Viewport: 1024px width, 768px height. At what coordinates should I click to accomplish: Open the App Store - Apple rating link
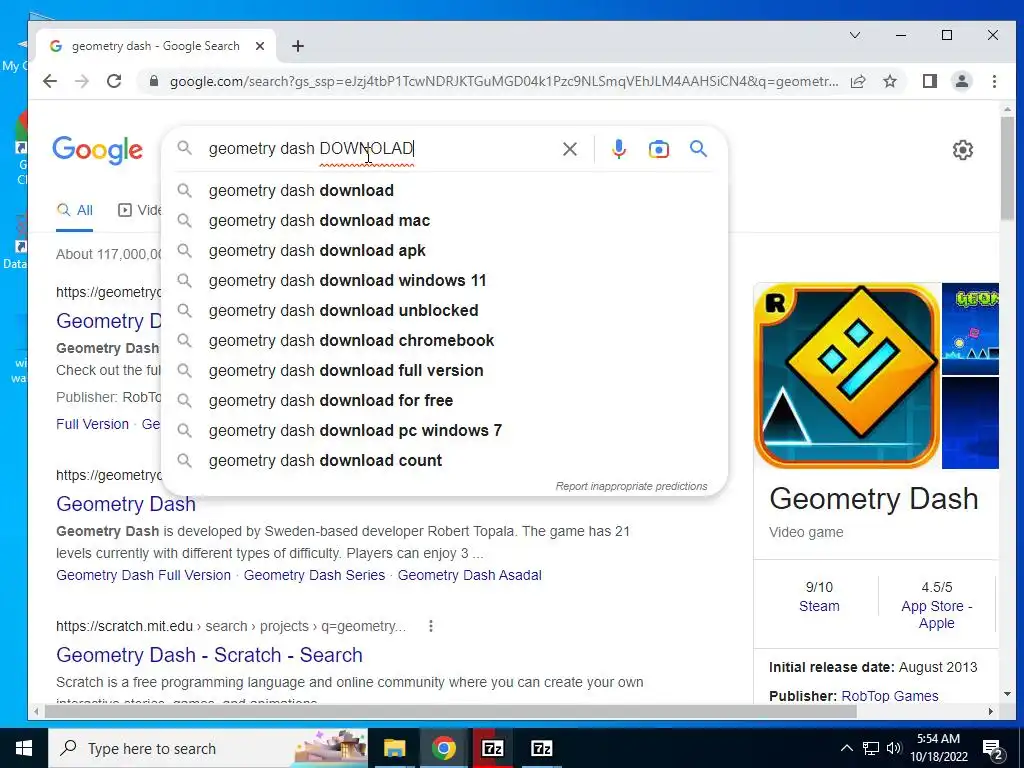(x=936, y=615)
